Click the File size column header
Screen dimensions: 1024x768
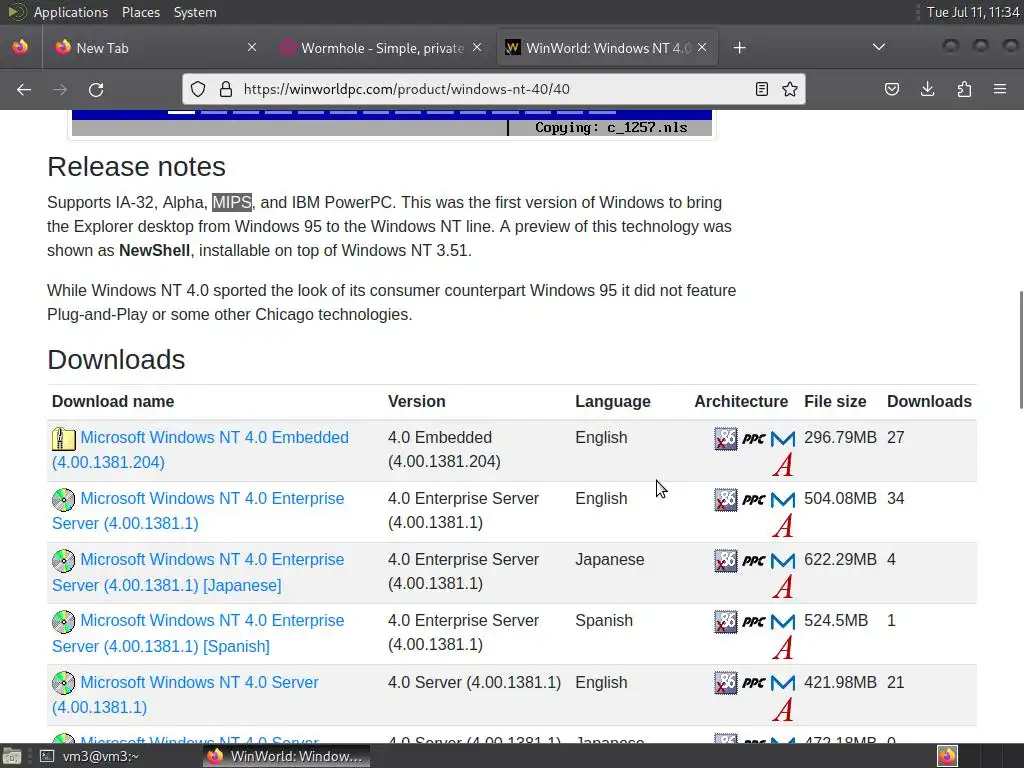[x=835, y=402]
